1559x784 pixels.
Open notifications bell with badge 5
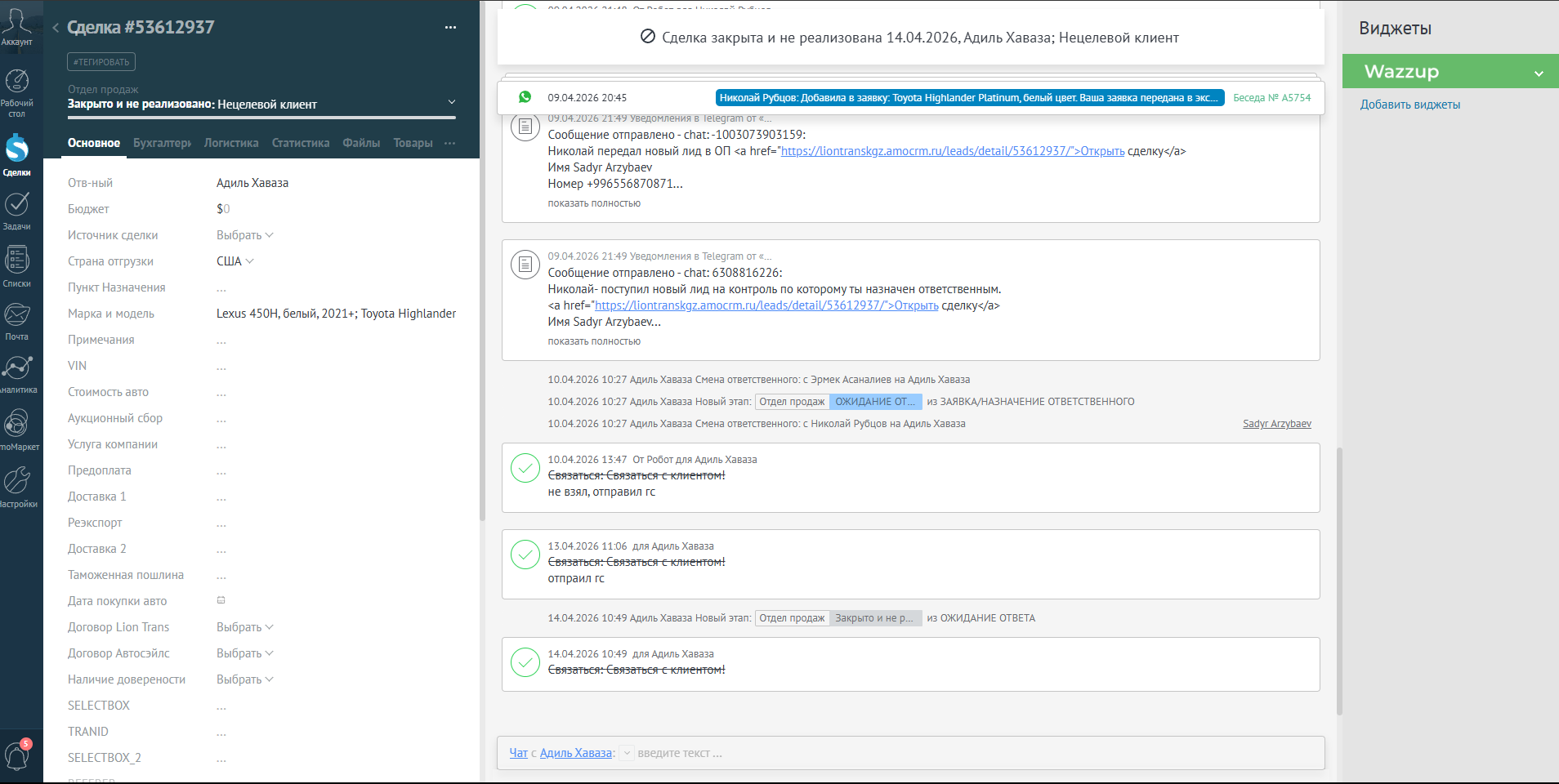[x=17, y=755]
